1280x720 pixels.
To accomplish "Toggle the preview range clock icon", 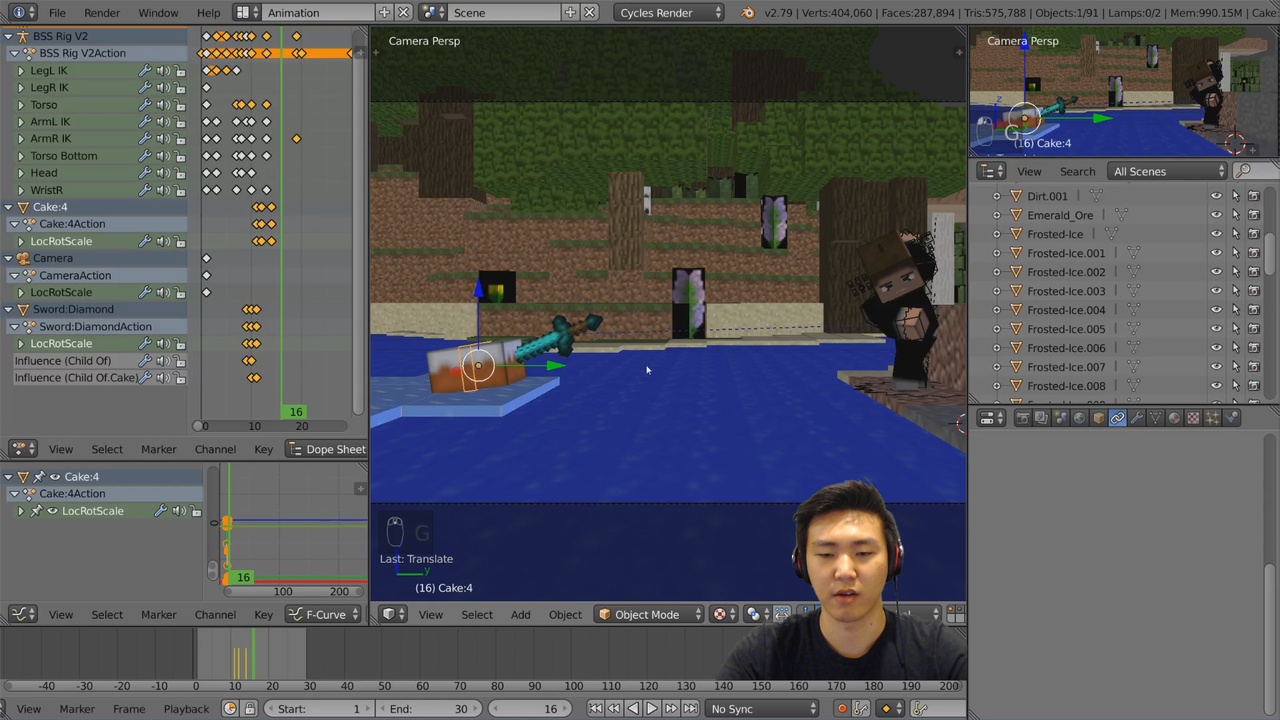I will pos(230,709).
